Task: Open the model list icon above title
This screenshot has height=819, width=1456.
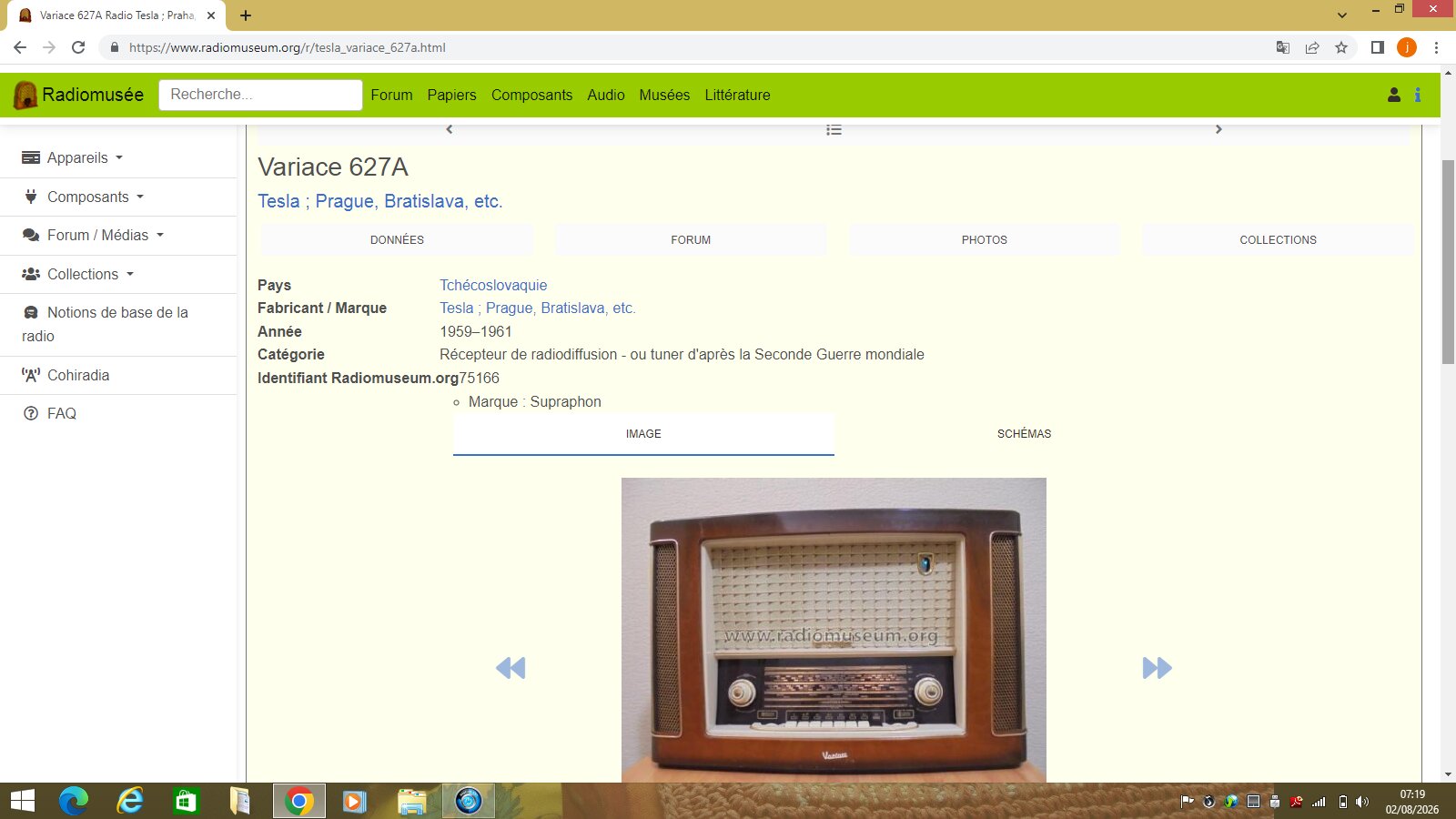Action: [834, 130]
